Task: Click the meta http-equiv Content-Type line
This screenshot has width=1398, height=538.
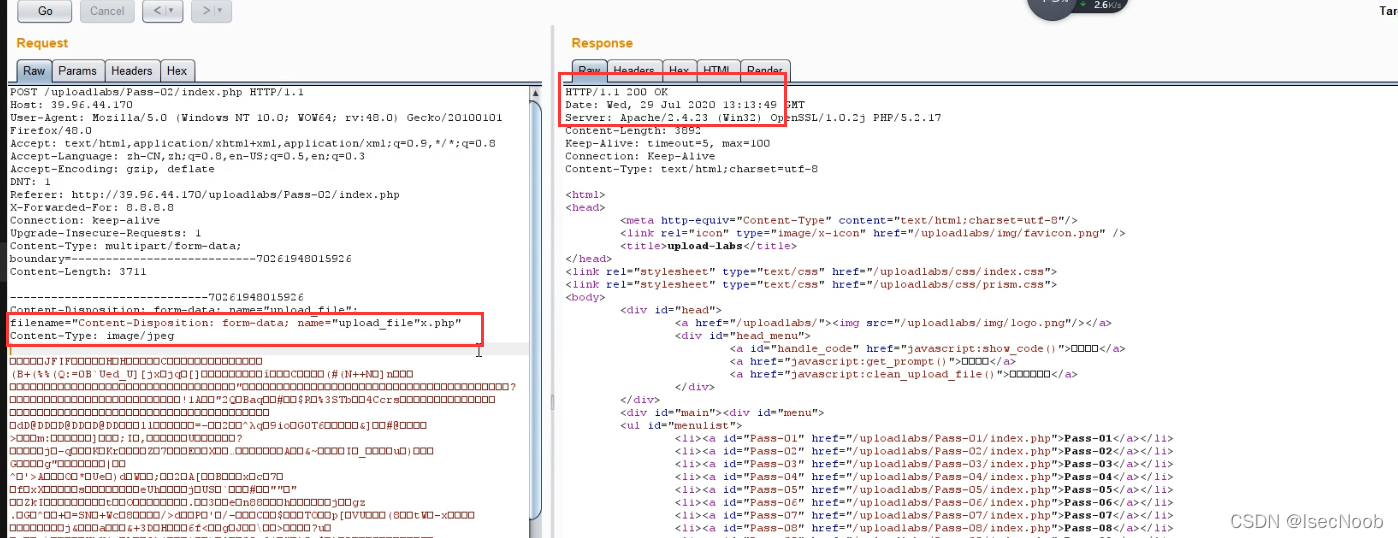Action: pyautogui.click(x=849, y=220)
